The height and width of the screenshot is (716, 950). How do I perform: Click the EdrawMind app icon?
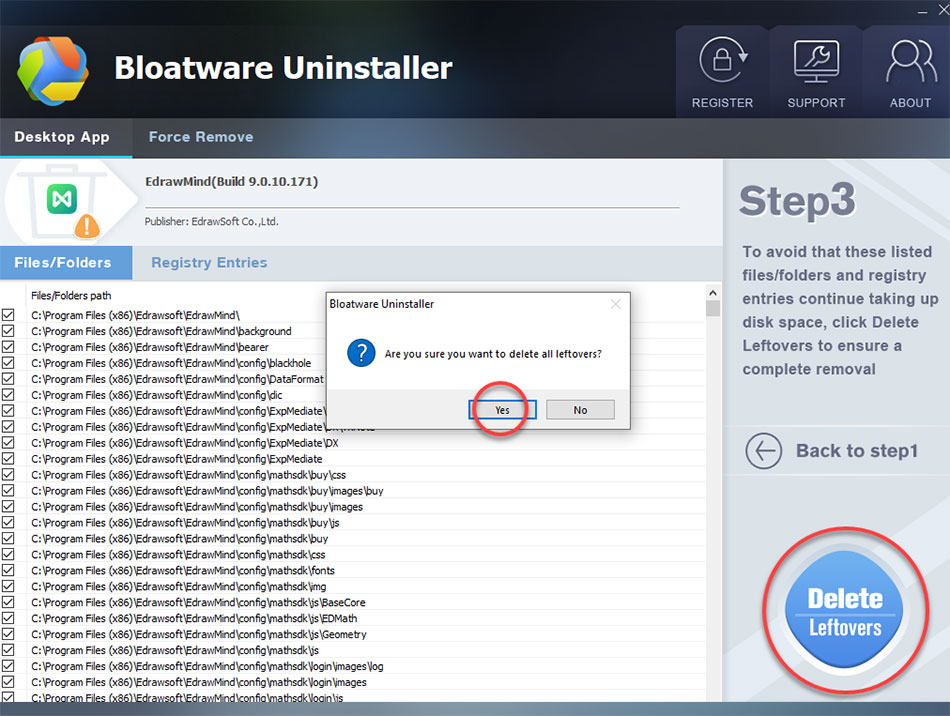62,199
